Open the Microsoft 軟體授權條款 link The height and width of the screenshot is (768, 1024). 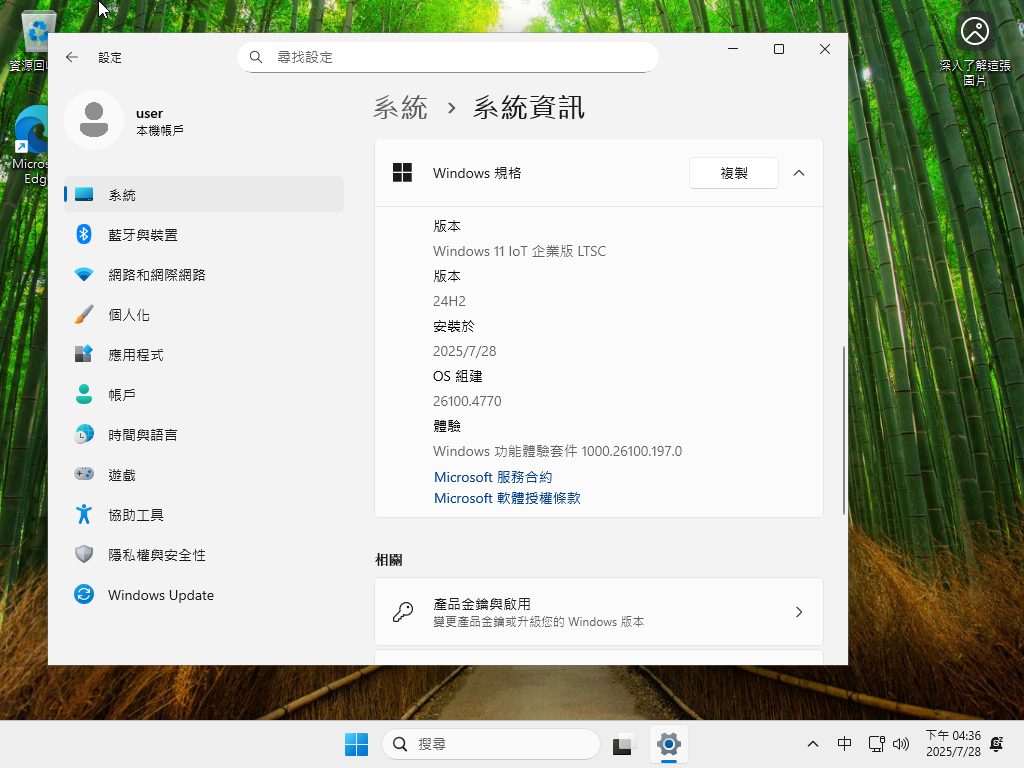pos(507,498)
